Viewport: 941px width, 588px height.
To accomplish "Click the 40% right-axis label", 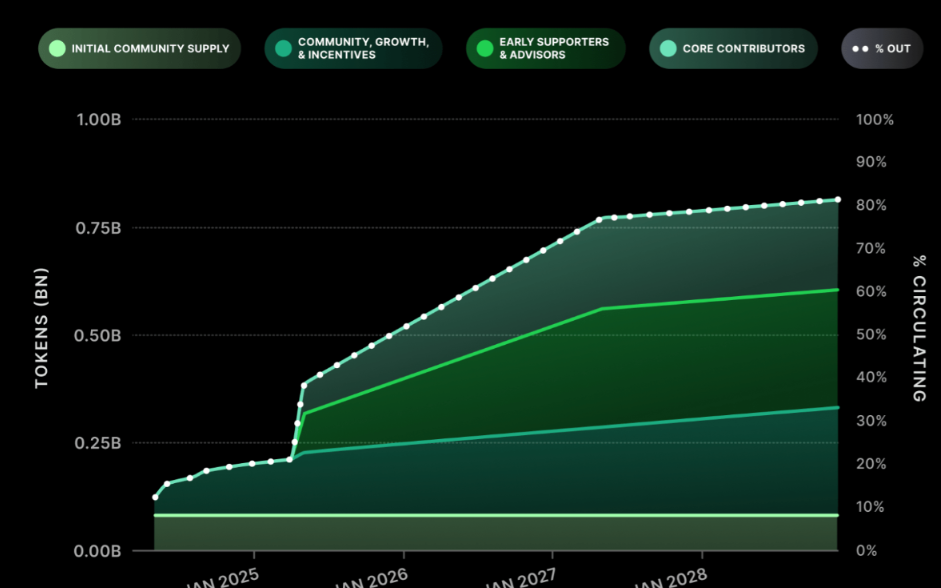I will pos(871,377).
